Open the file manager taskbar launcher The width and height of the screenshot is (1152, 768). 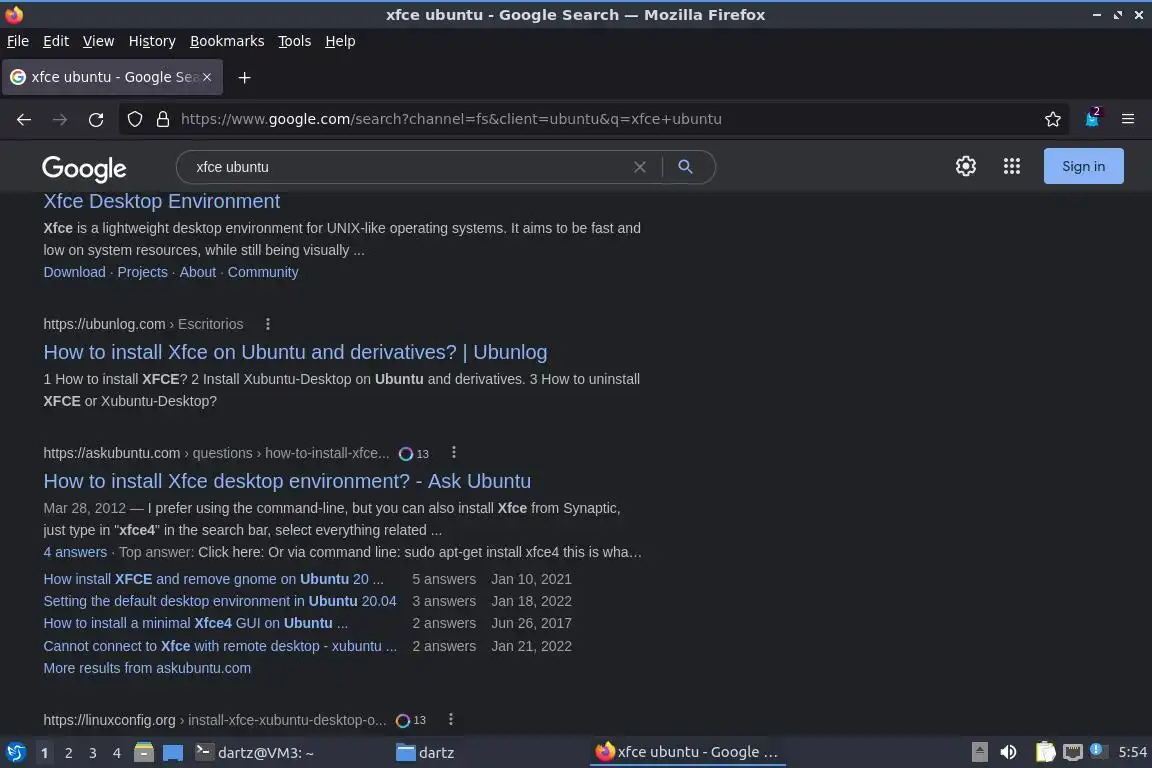pos(143,753)
